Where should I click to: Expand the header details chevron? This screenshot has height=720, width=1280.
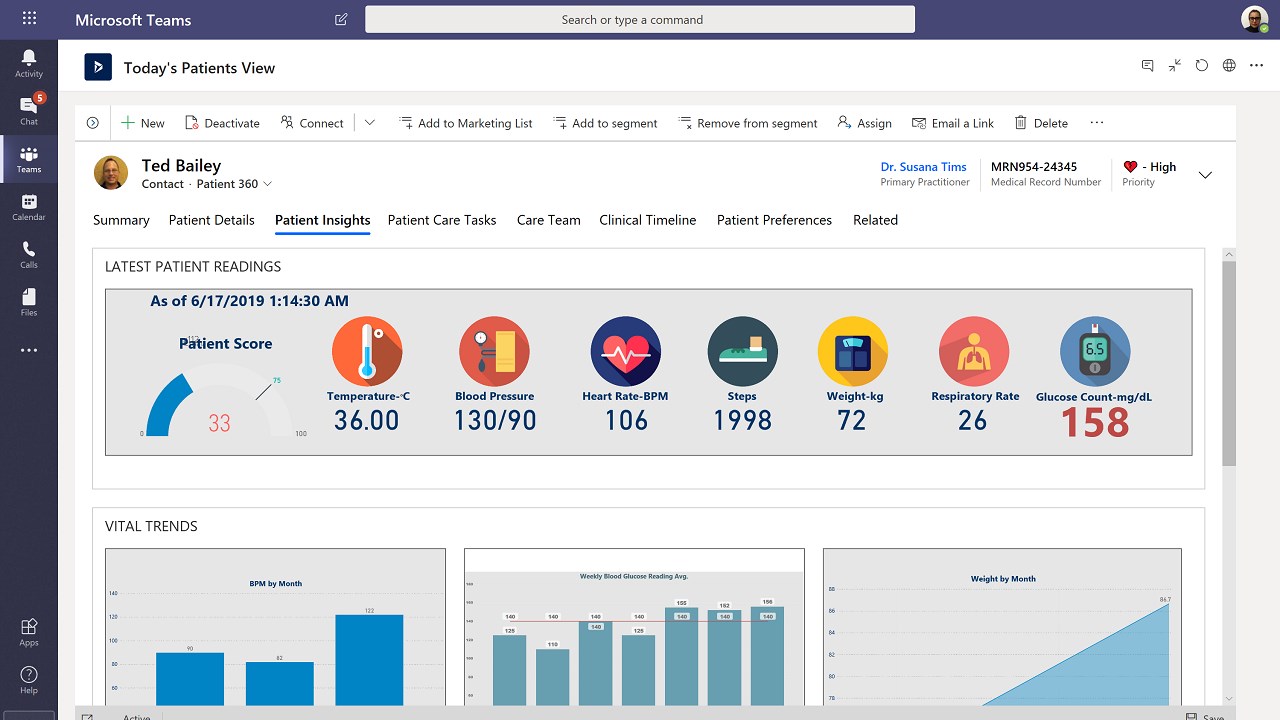1205,175
